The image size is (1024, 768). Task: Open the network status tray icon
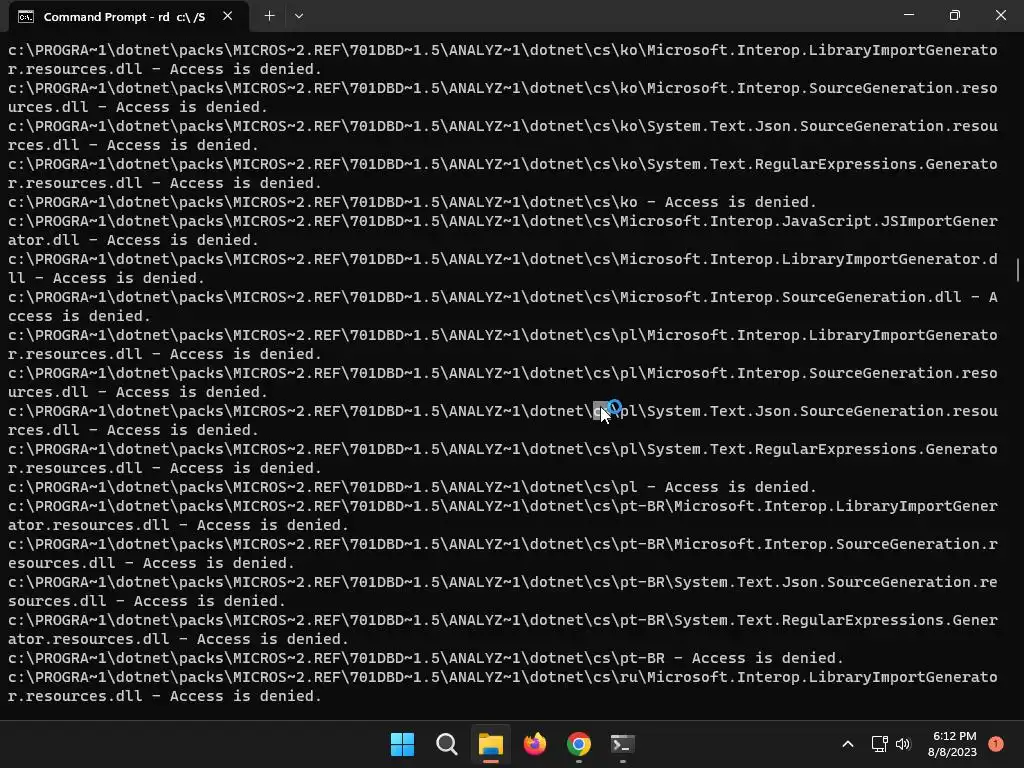pyautogui.click(x=880, y=744)
